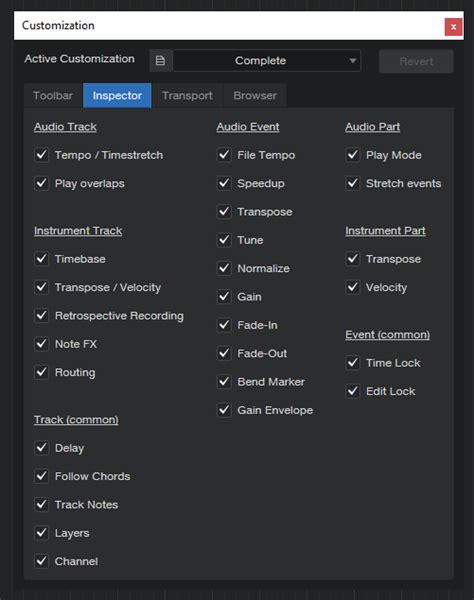Disable the Bend Marker checkbox

tap(224, 382)
